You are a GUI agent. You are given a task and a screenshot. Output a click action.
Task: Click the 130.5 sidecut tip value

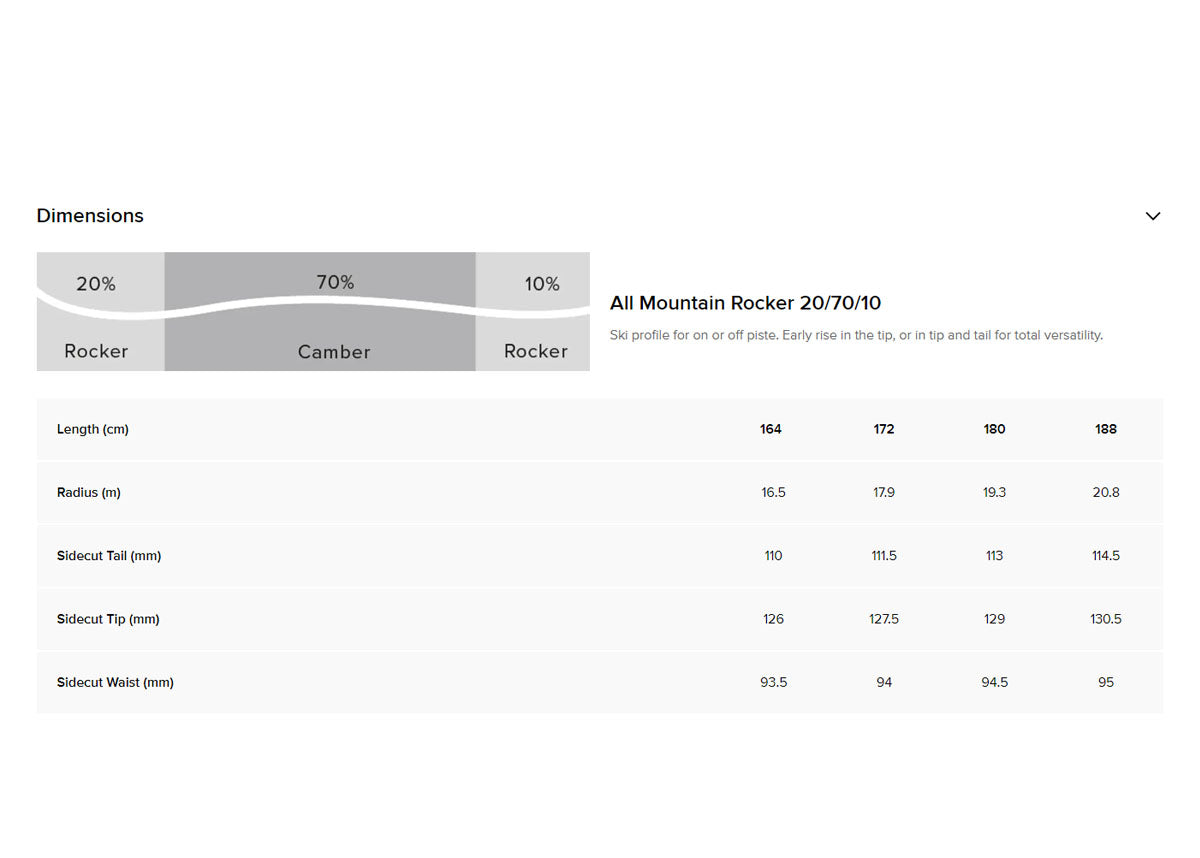1106,619
